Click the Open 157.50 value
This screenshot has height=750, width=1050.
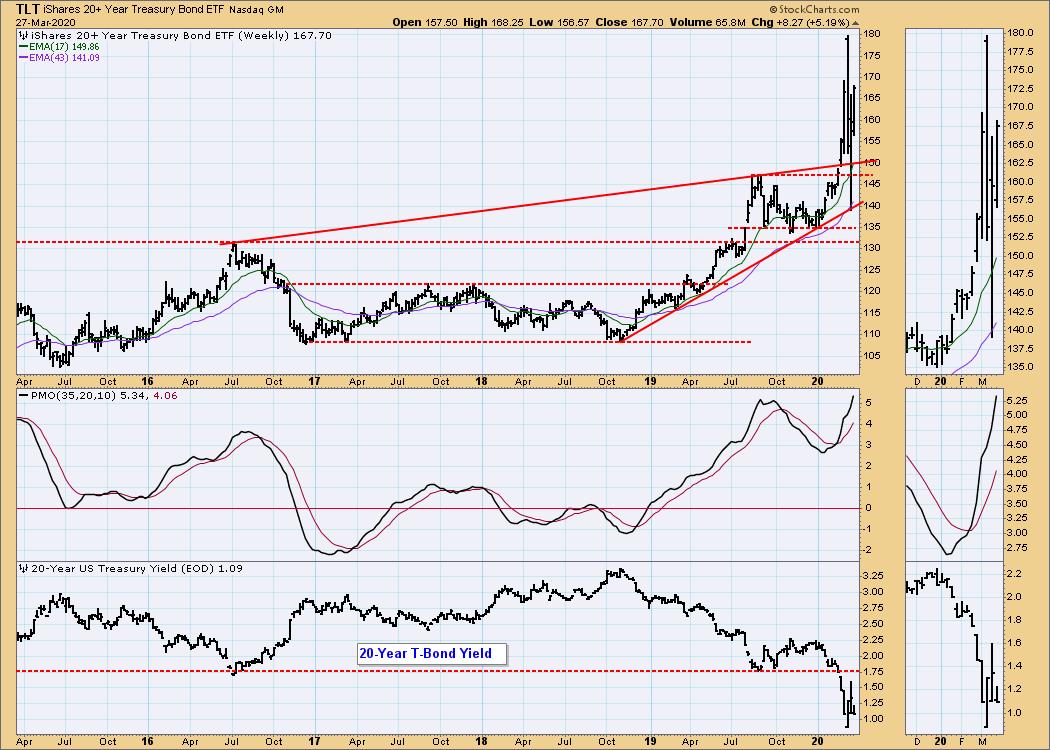coord(425,22)
